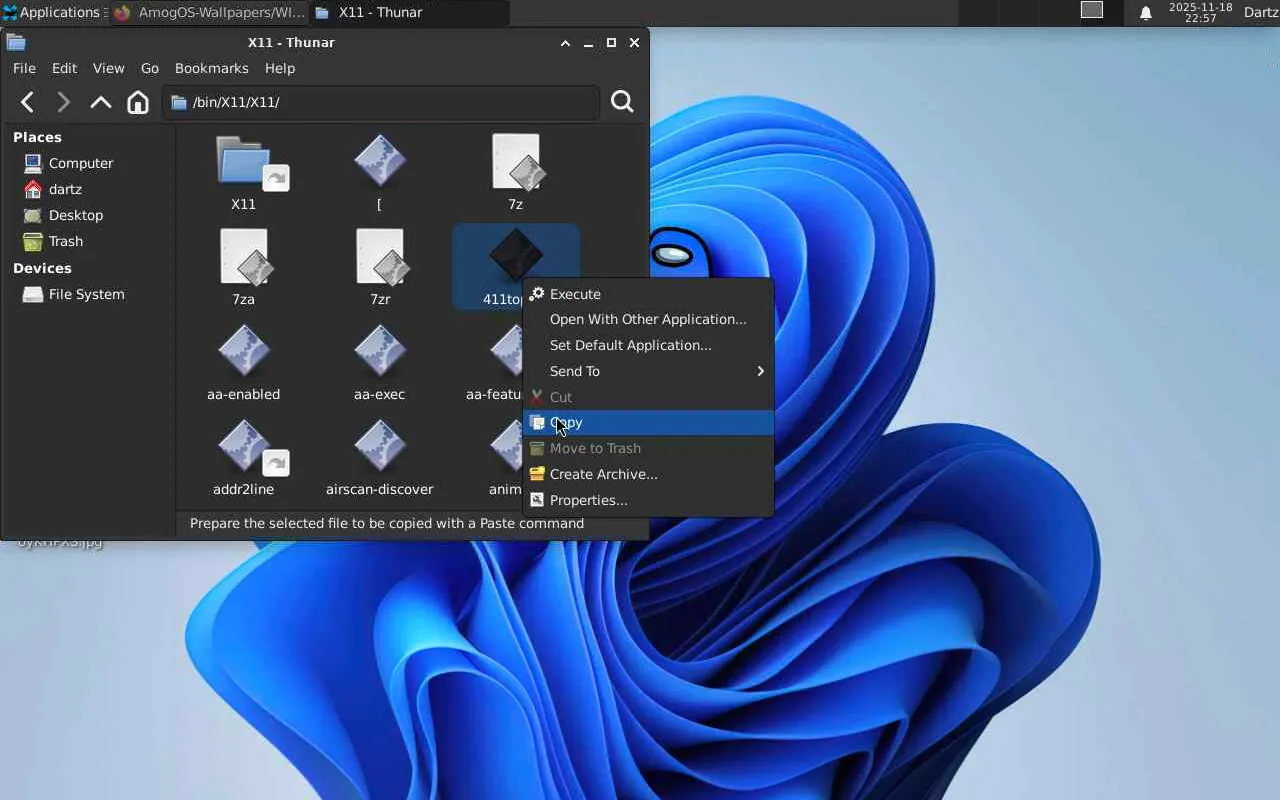Screen dimensions: 1280x800
Task: Choose Create Archive... in context menu
Action: point(648,474)
